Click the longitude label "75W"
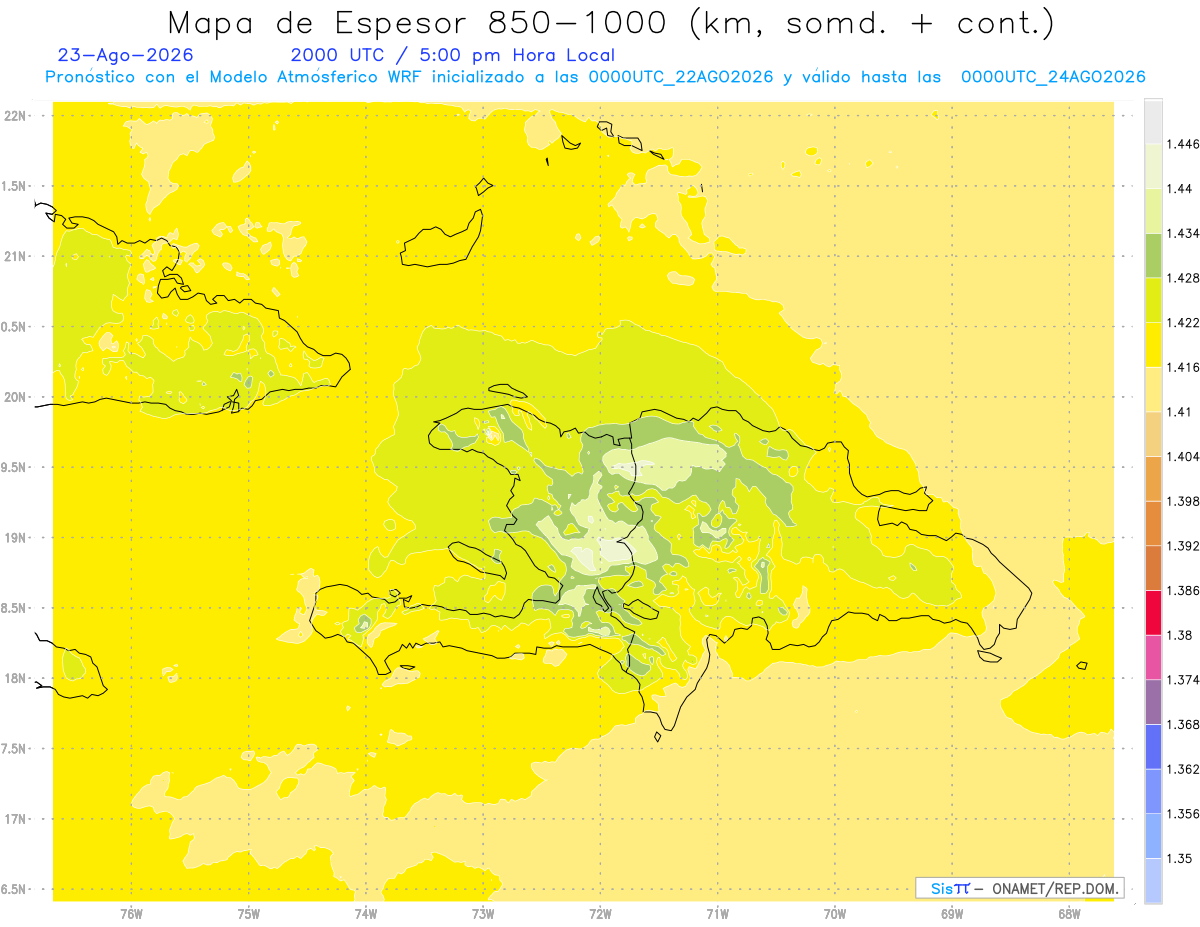Image resolution: width=1200 pixels, height=927 pixels. tap(248, 914)
